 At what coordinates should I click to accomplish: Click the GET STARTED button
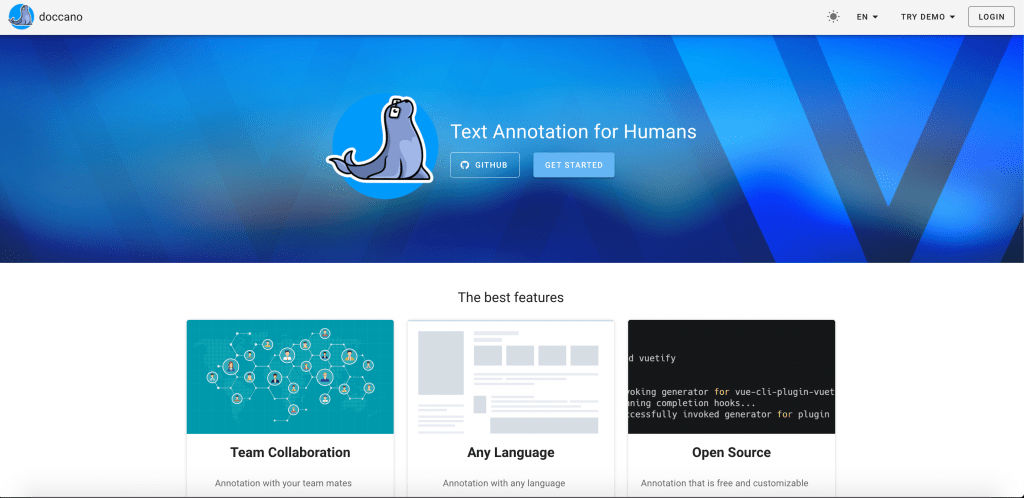pyautogui.click(x=574, y=165)
